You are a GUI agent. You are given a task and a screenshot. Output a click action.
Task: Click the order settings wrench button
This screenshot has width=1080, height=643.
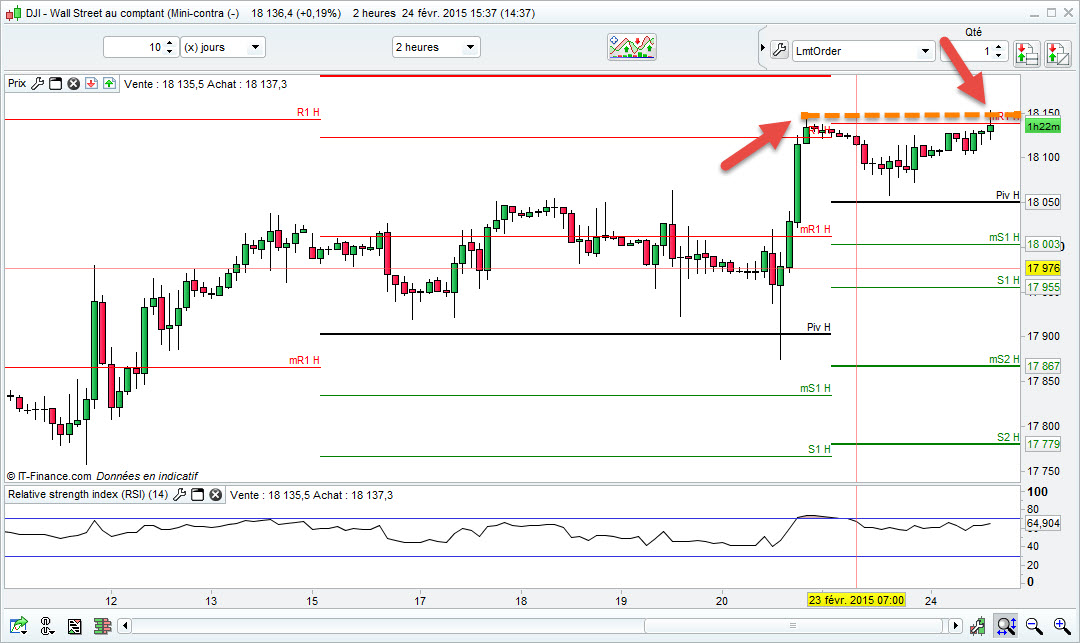click(779, 50)
